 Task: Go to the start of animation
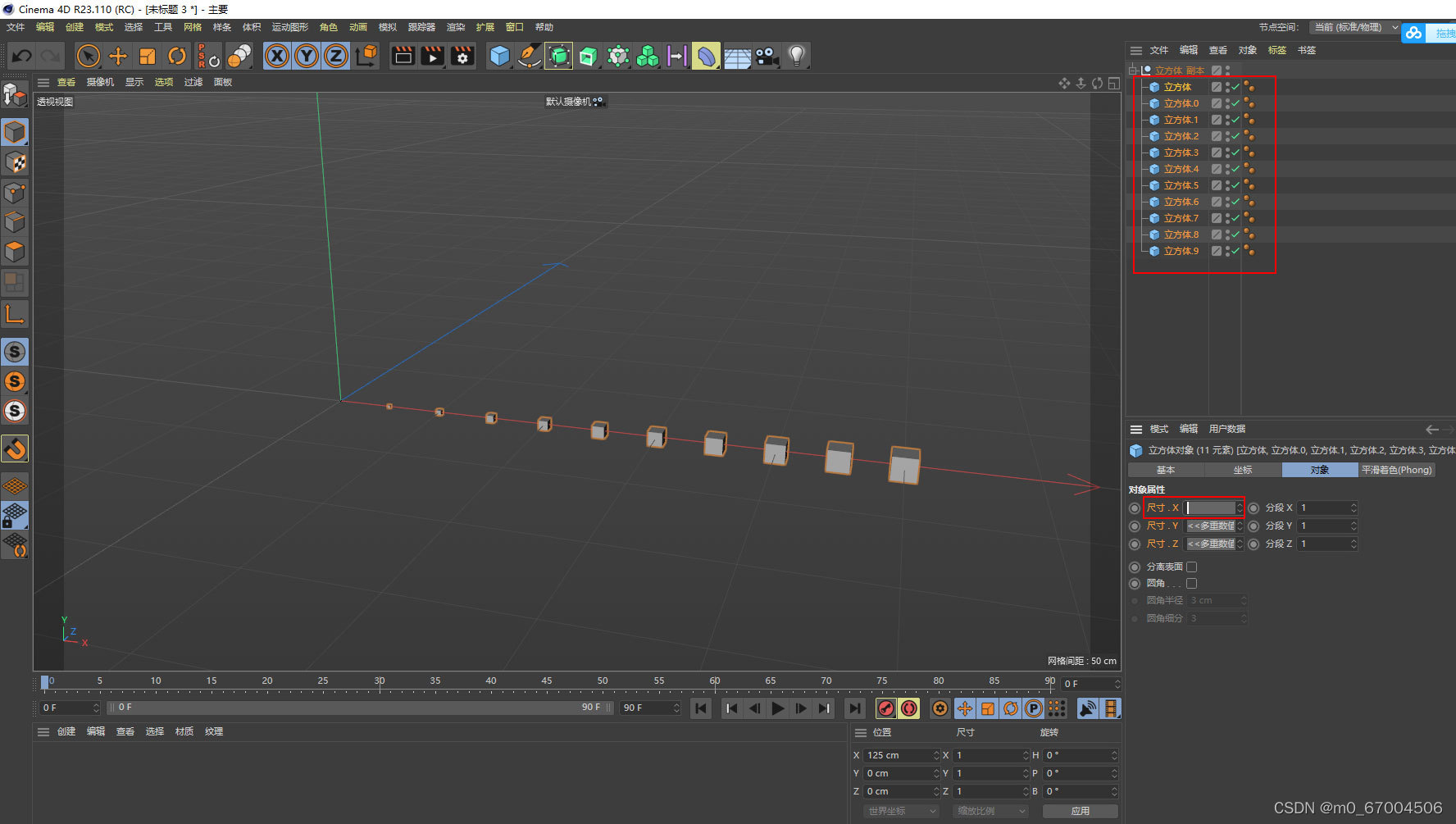pyautogui.click(x=700, y=708)
